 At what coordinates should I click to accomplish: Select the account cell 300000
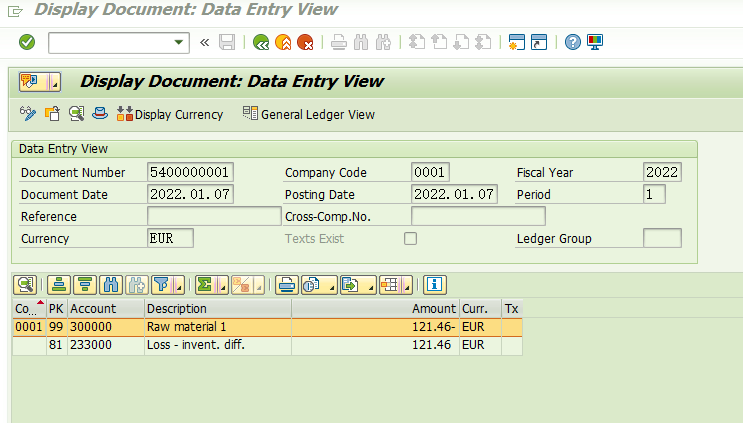click(x=106, y=327)
